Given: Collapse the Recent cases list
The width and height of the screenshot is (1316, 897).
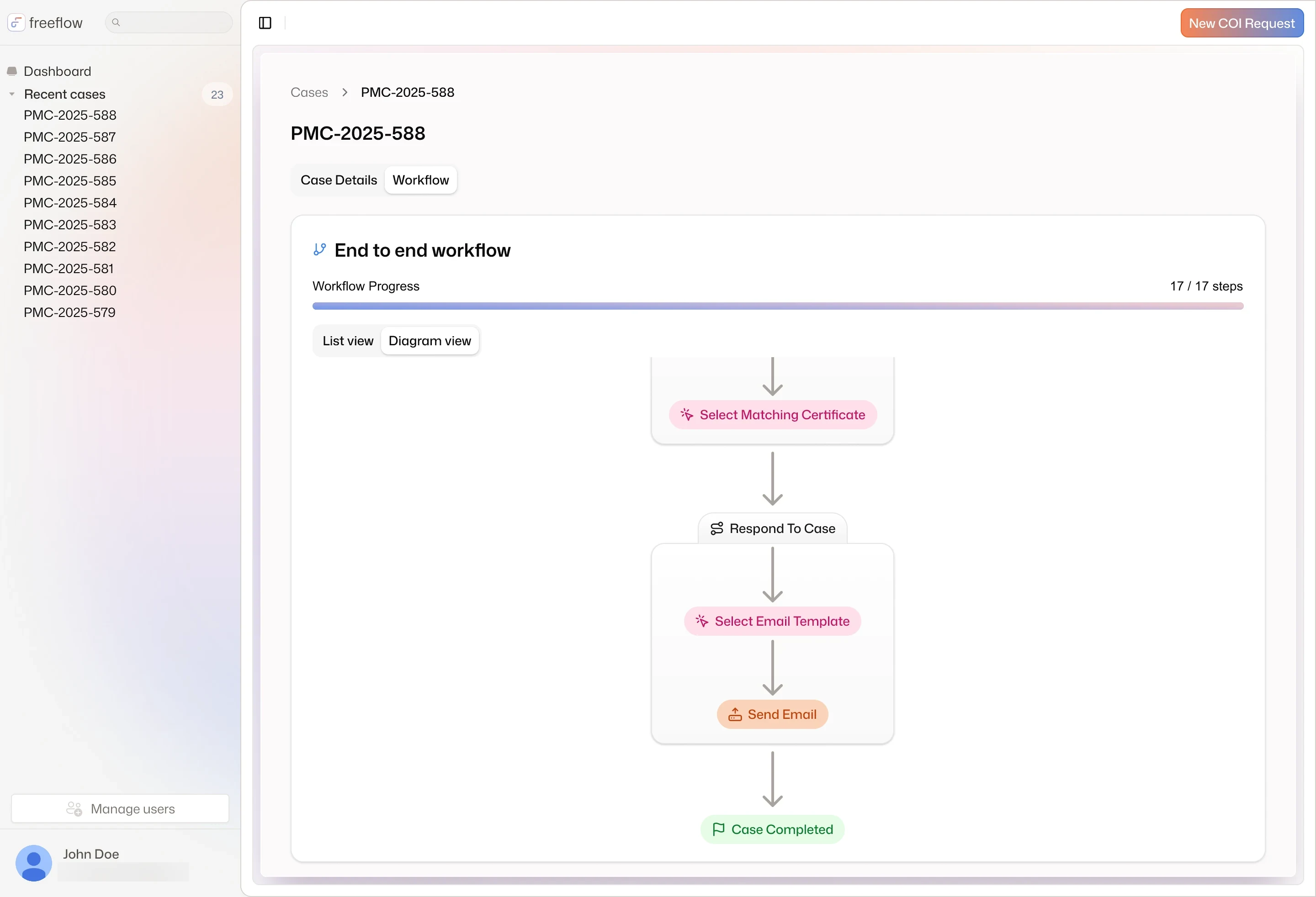Looking at the screenshot, I should (12, 95).
